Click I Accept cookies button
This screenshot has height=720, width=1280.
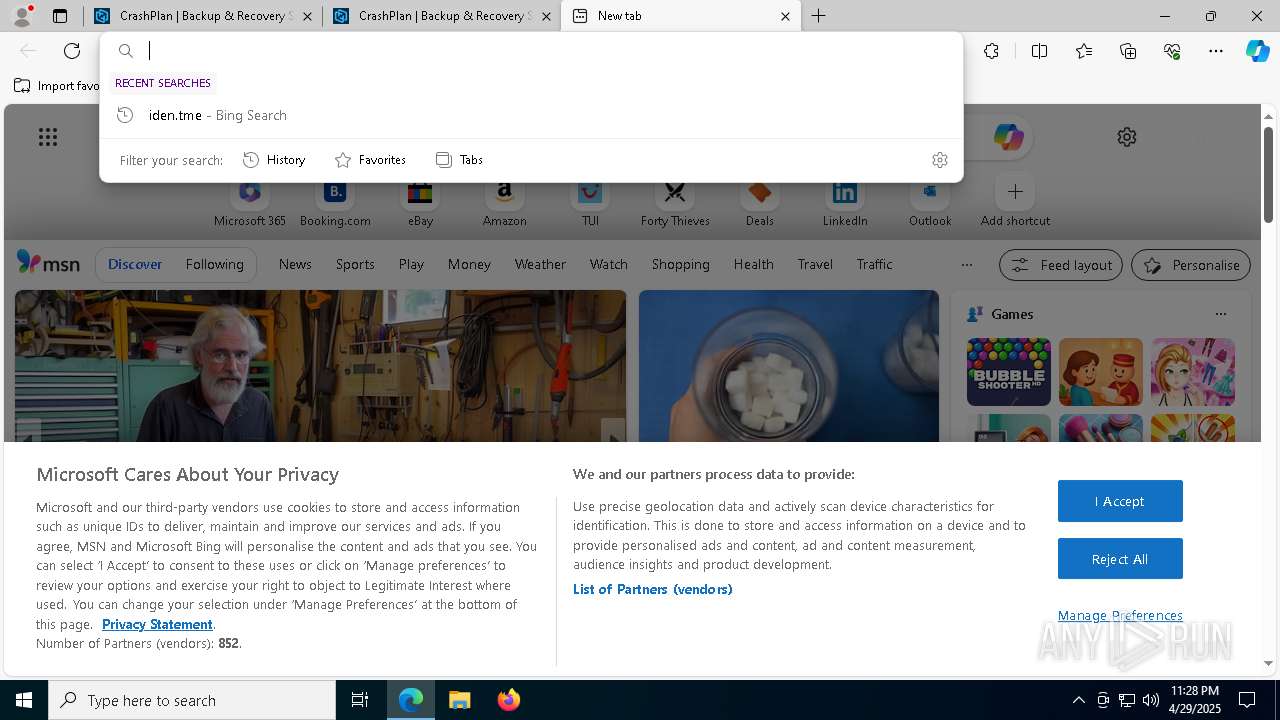pyautogui.click(x=1120, y=501)
